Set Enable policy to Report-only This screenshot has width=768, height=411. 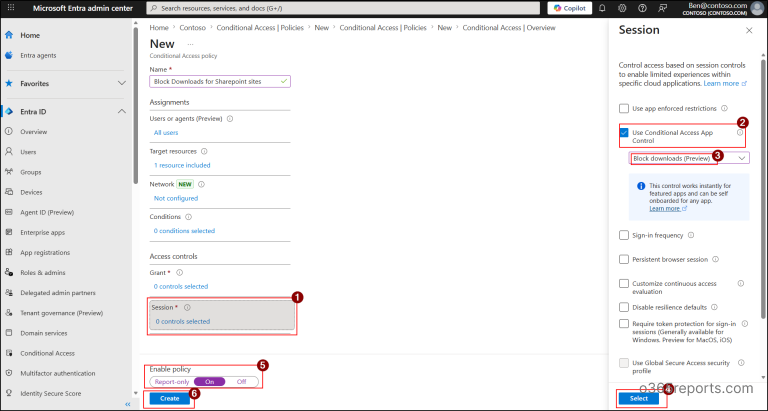(172, 382)
